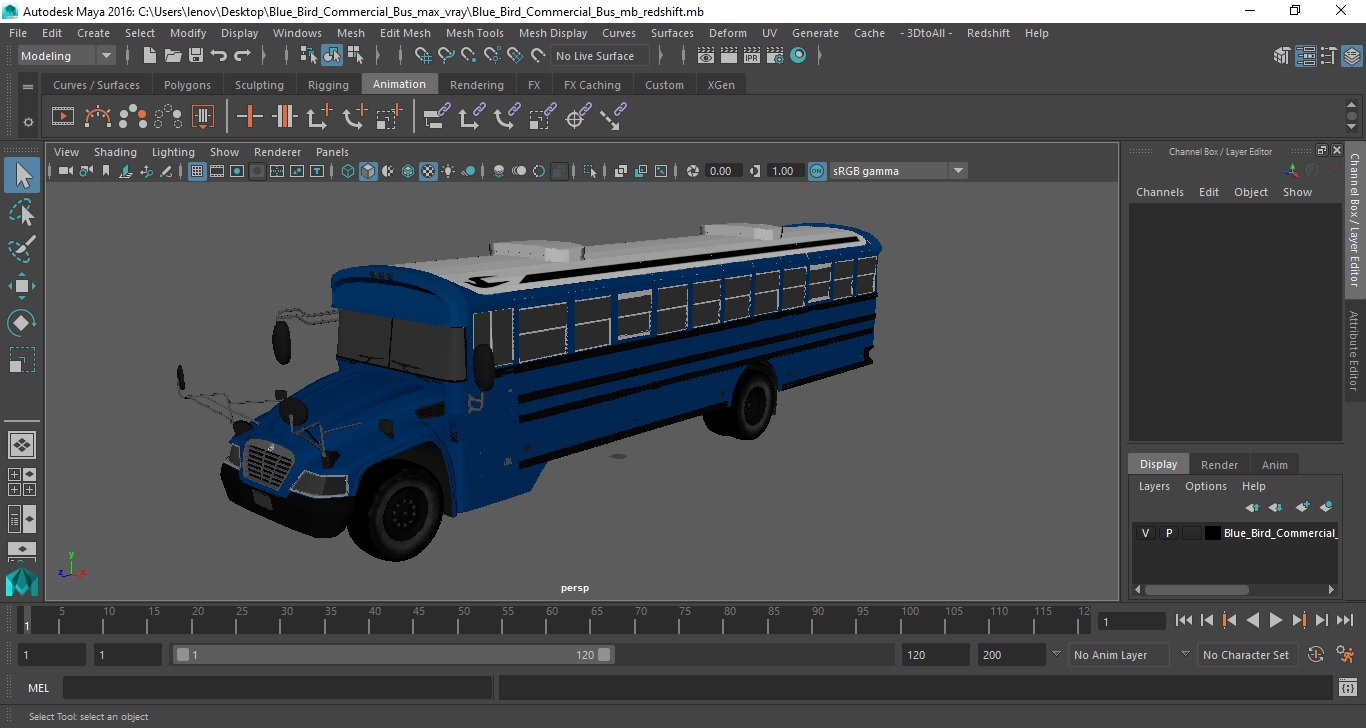The image size is (1366, 728).
Task: Click the Ghost selected shelf icon
Action: point(133,117)
